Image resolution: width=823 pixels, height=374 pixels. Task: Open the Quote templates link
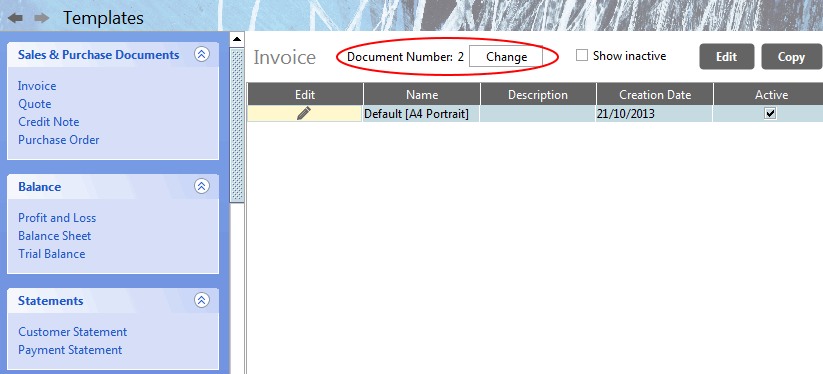(35, 104)
